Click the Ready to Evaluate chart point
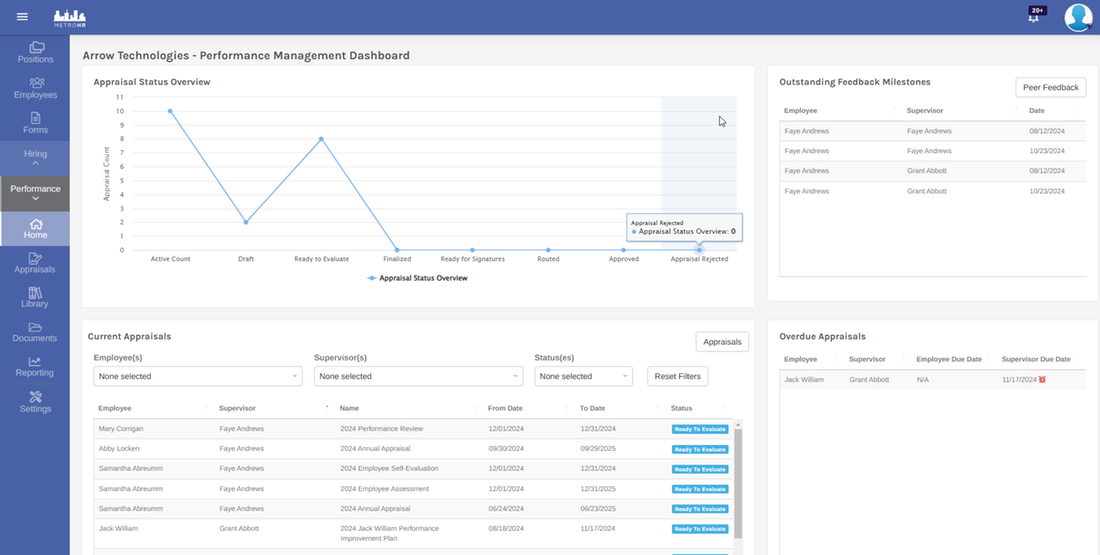Image resolution: width=1100 pixels, height=555 pixels. (x=321, y=139)
